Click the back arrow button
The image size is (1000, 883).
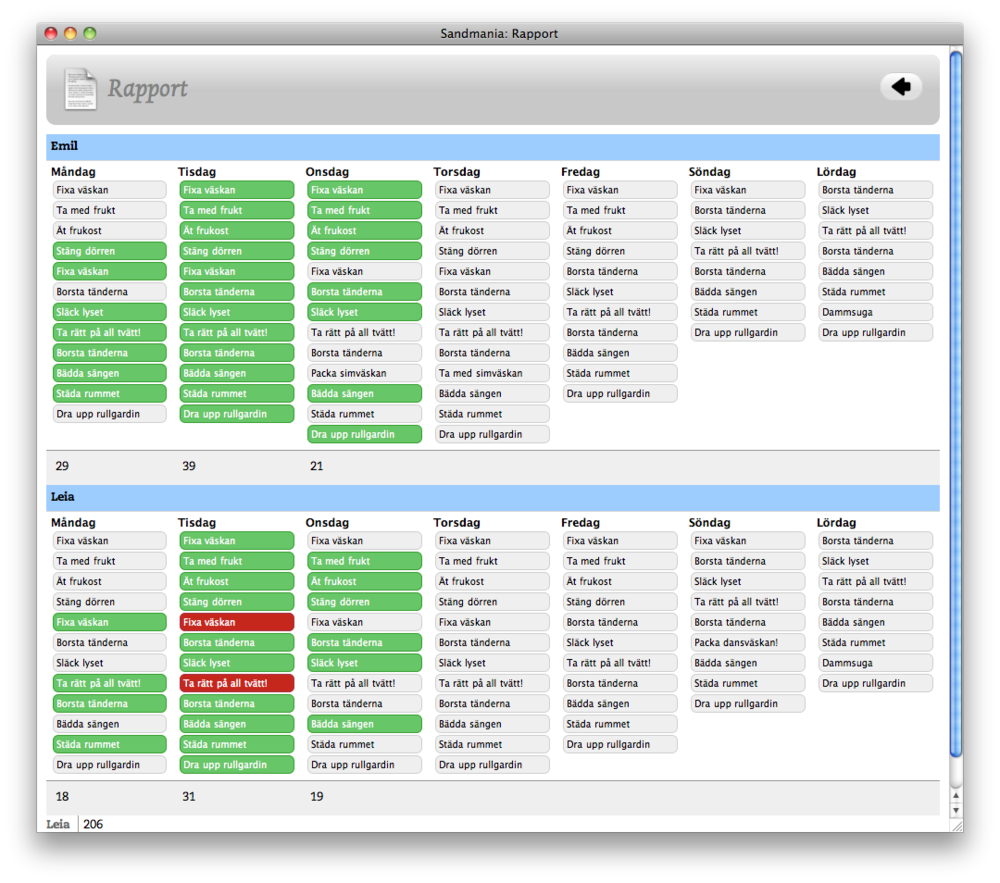900,87
